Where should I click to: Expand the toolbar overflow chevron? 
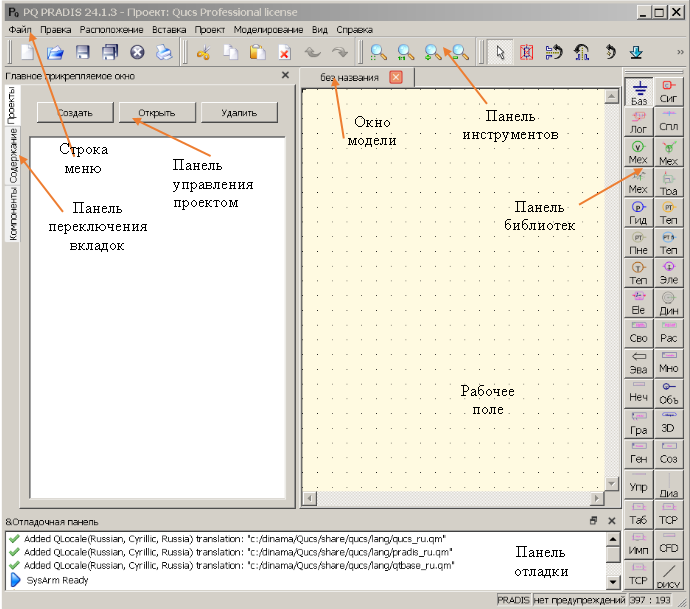(x=681, y=52)
